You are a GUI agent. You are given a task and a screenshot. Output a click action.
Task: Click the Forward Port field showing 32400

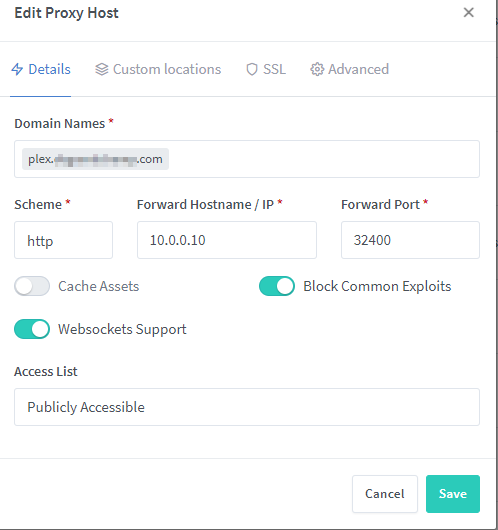[x=410, y=240]
